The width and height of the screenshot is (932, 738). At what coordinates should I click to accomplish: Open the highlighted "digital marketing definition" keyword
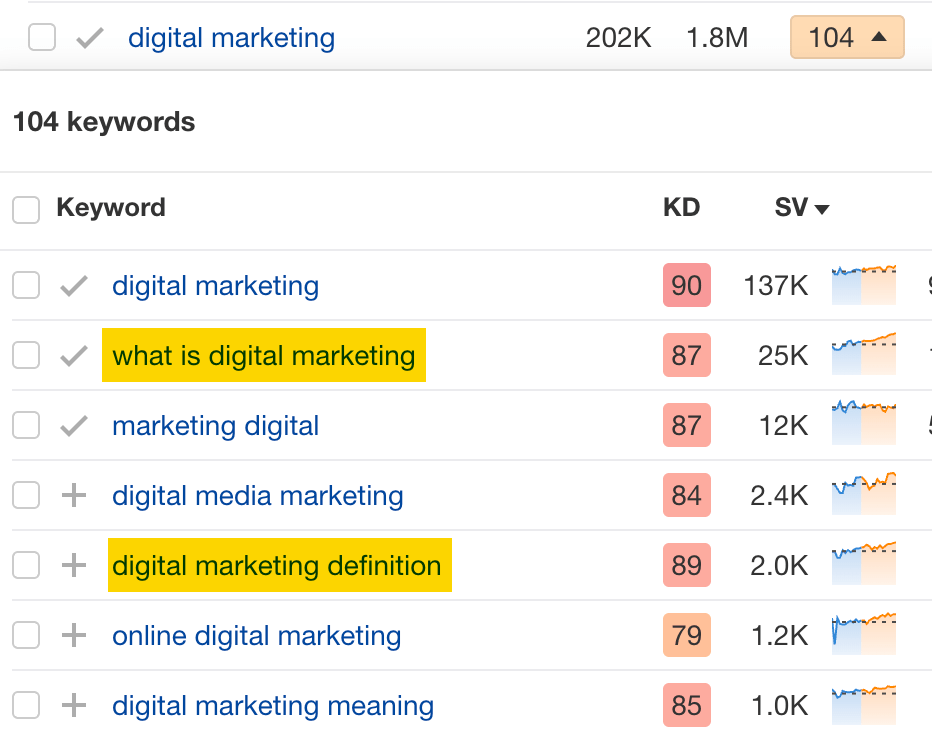tap(279, 565)
